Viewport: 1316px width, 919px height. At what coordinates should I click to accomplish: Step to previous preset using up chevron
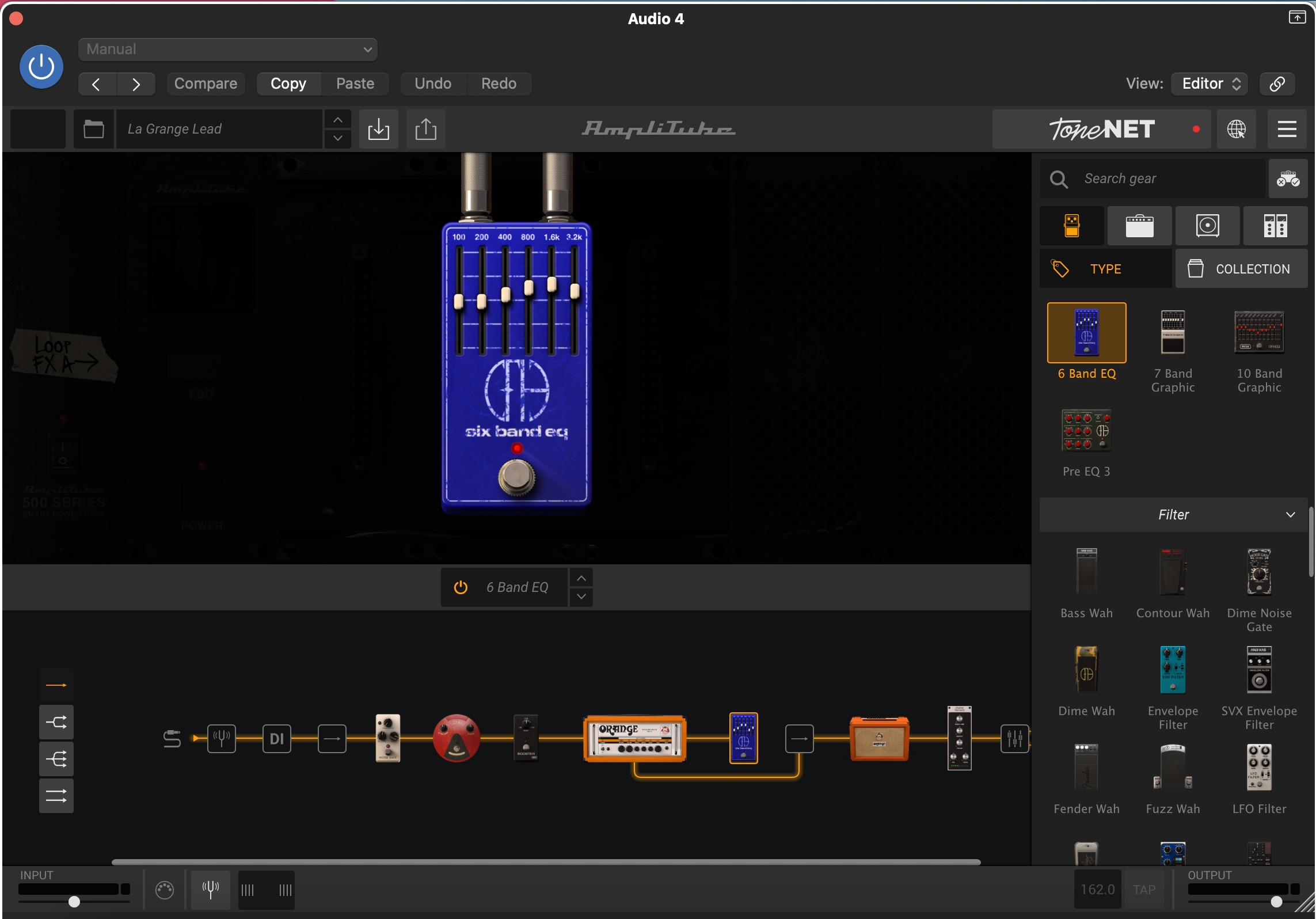pos(338,120)
